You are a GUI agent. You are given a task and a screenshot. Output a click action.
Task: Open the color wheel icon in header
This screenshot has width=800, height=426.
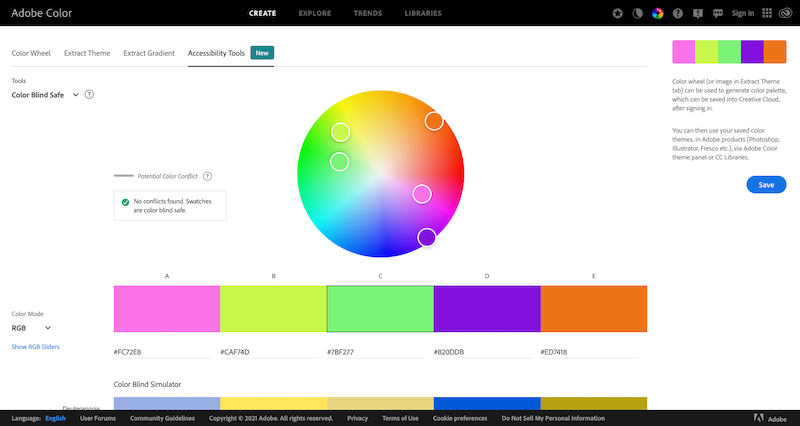(x=658, y=14)
